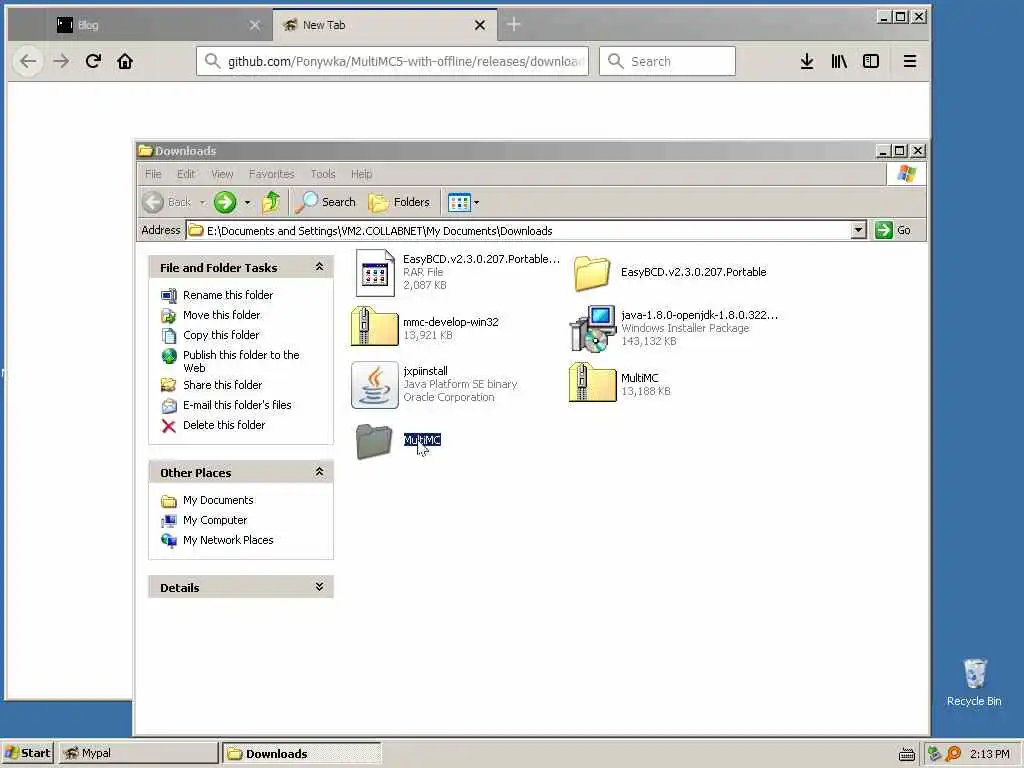The height and width of the screenshot is (768, 1024).
Task: Click the highlighted MultiMC folder name
Action: pyautogui.click(x=422, y=440)
